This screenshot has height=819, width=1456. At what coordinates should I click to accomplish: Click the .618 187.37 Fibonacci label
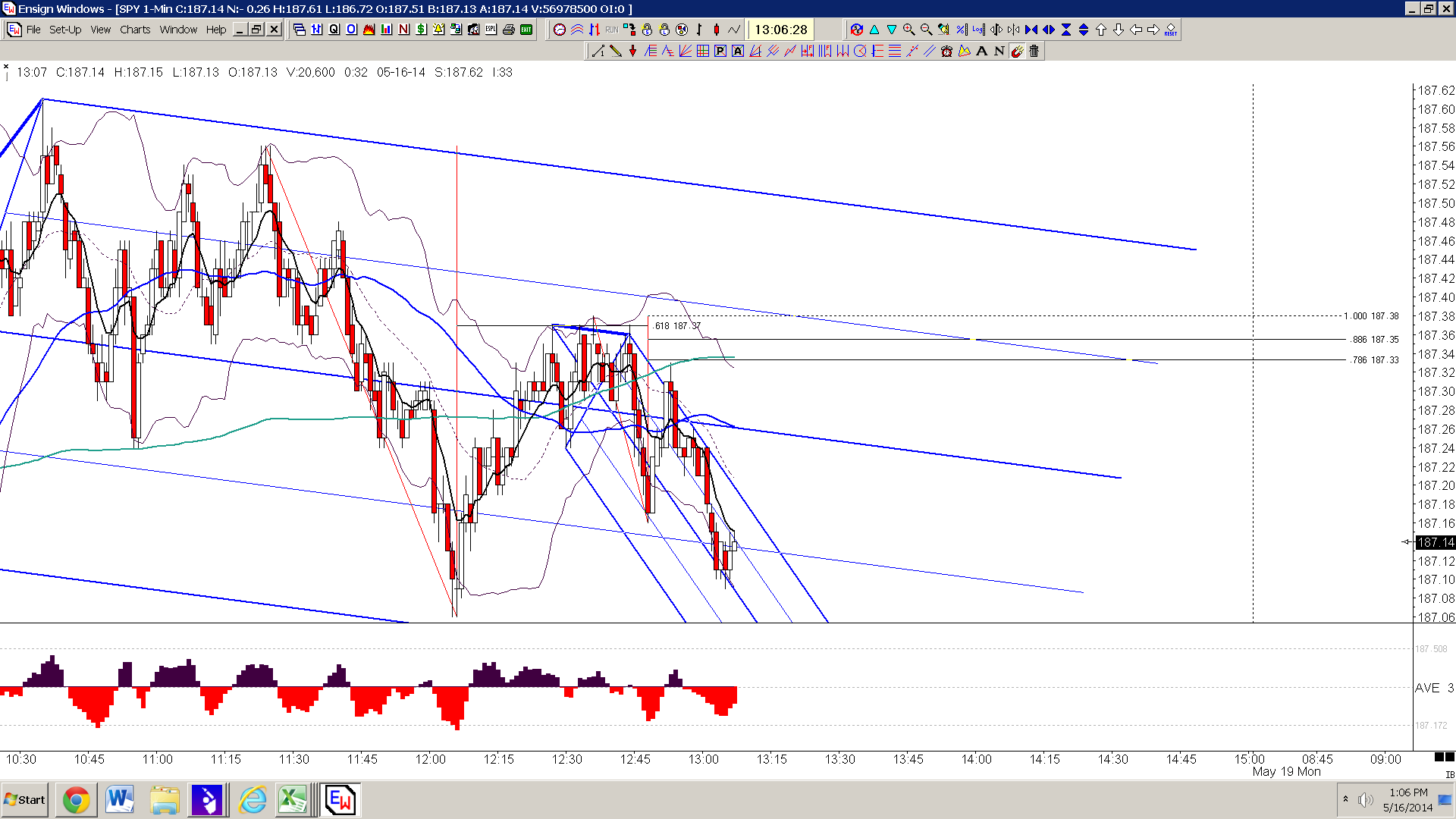click(x=677, y=326)
